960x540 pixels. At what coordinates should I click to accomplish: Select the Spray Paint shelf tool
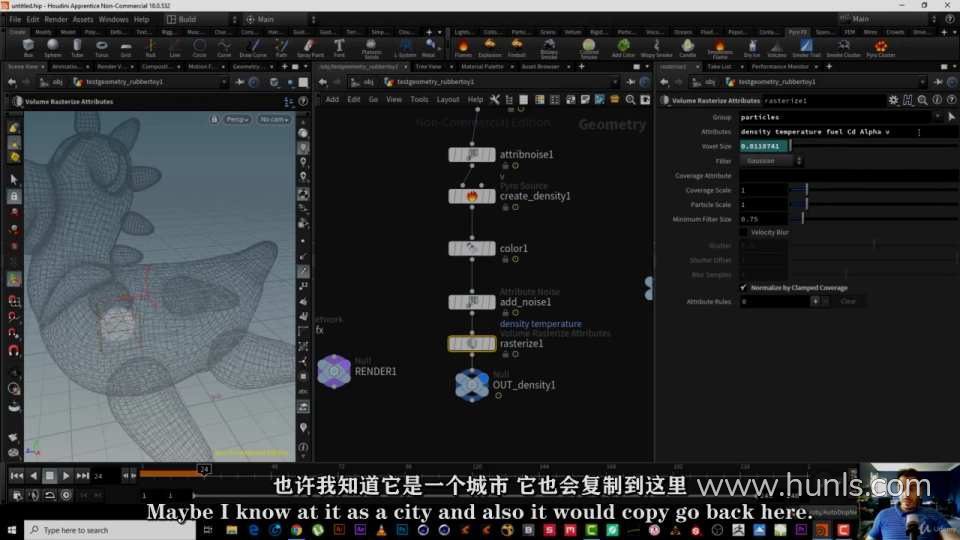tap(310, 47)
